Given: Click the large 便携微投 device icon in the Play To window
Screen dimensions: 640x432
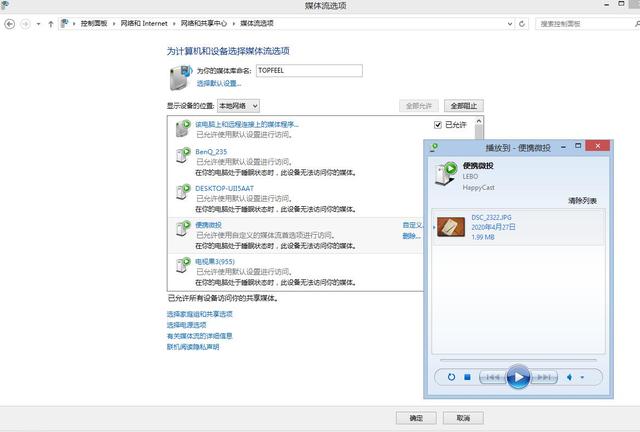Looking at the screenshot, I should [446, 173].
